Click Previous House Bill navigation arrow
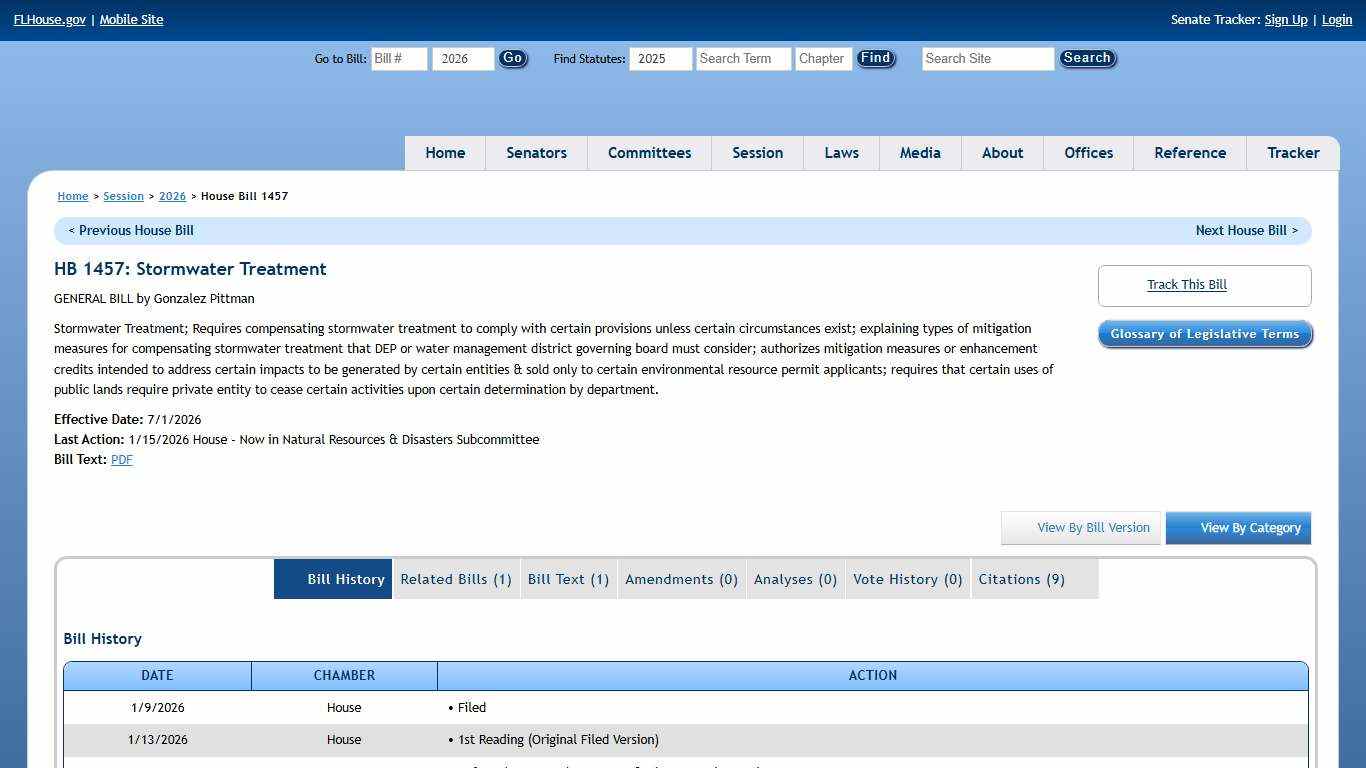 (x=130, y=230)
